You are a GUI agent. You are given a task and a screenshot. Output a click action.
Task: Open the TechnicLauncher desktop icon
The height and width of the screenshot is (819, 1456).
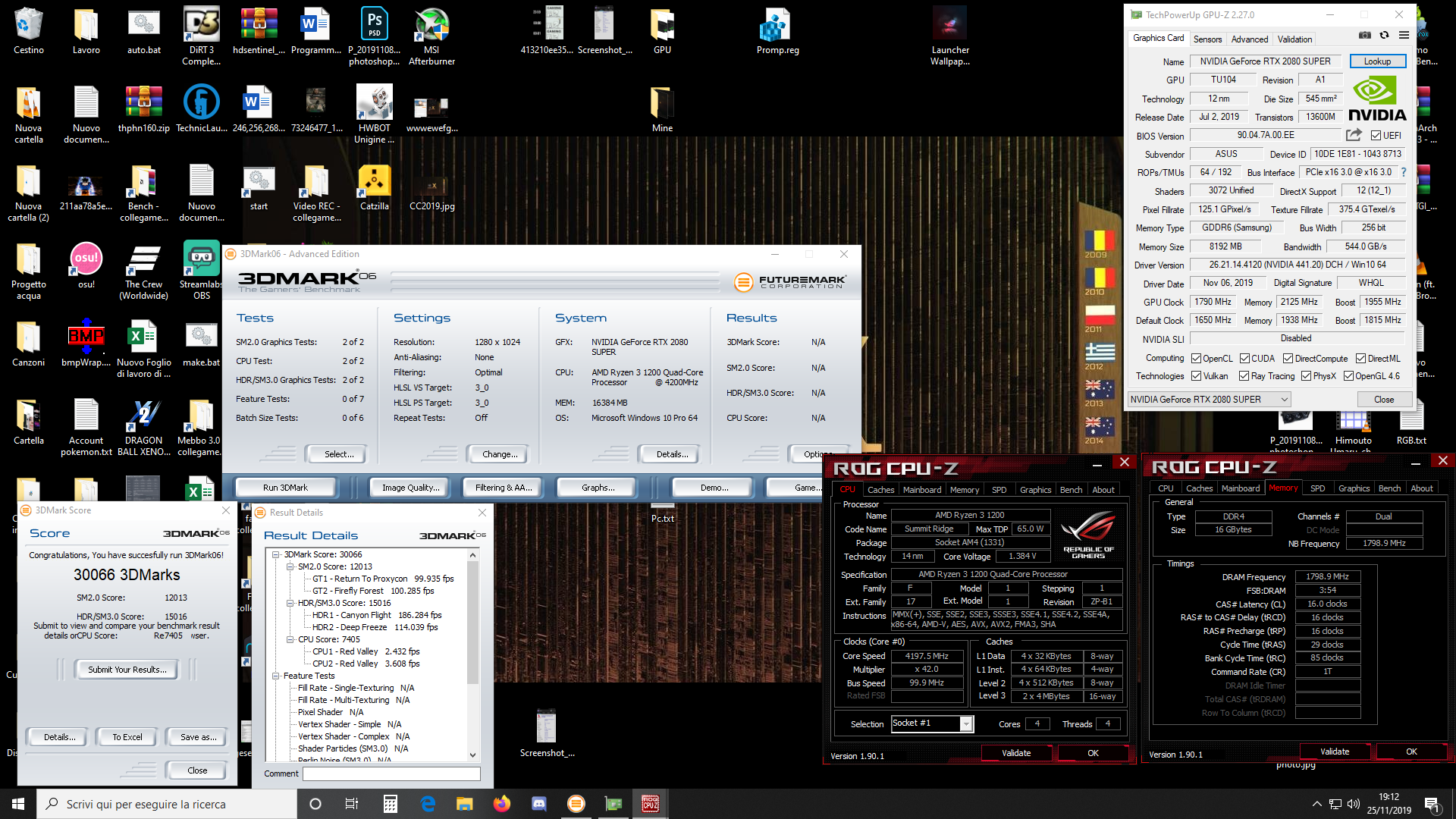(x=201, y=109)
